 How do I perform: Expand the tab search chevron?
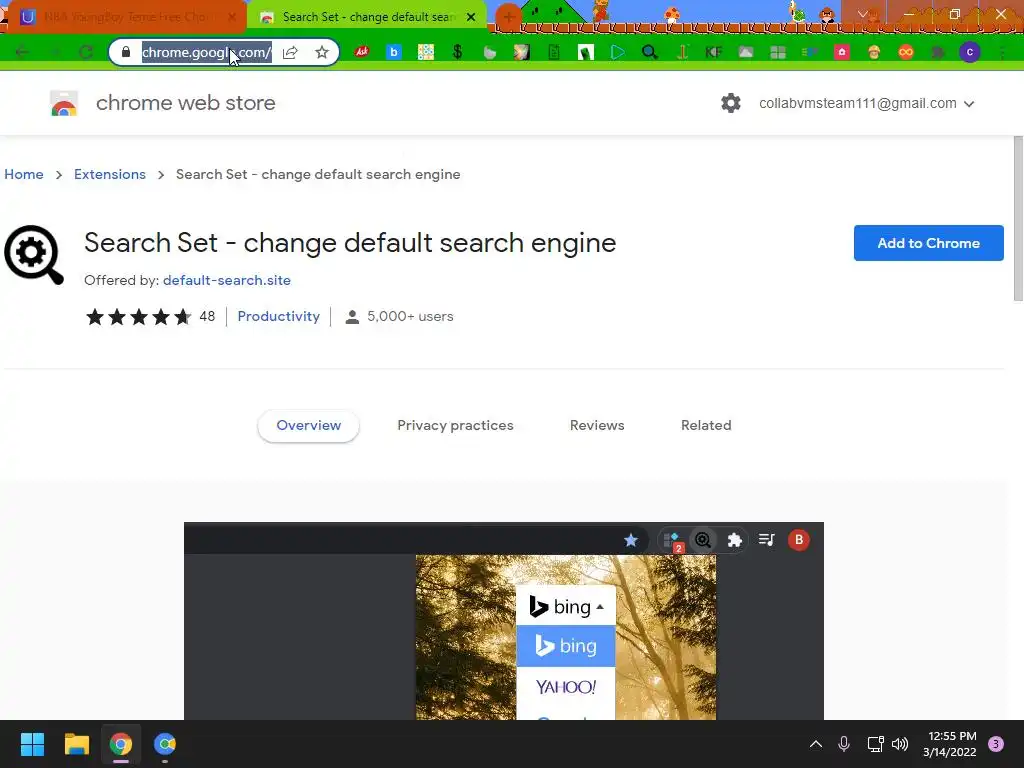pyautogui.click(x=863, y=14)
